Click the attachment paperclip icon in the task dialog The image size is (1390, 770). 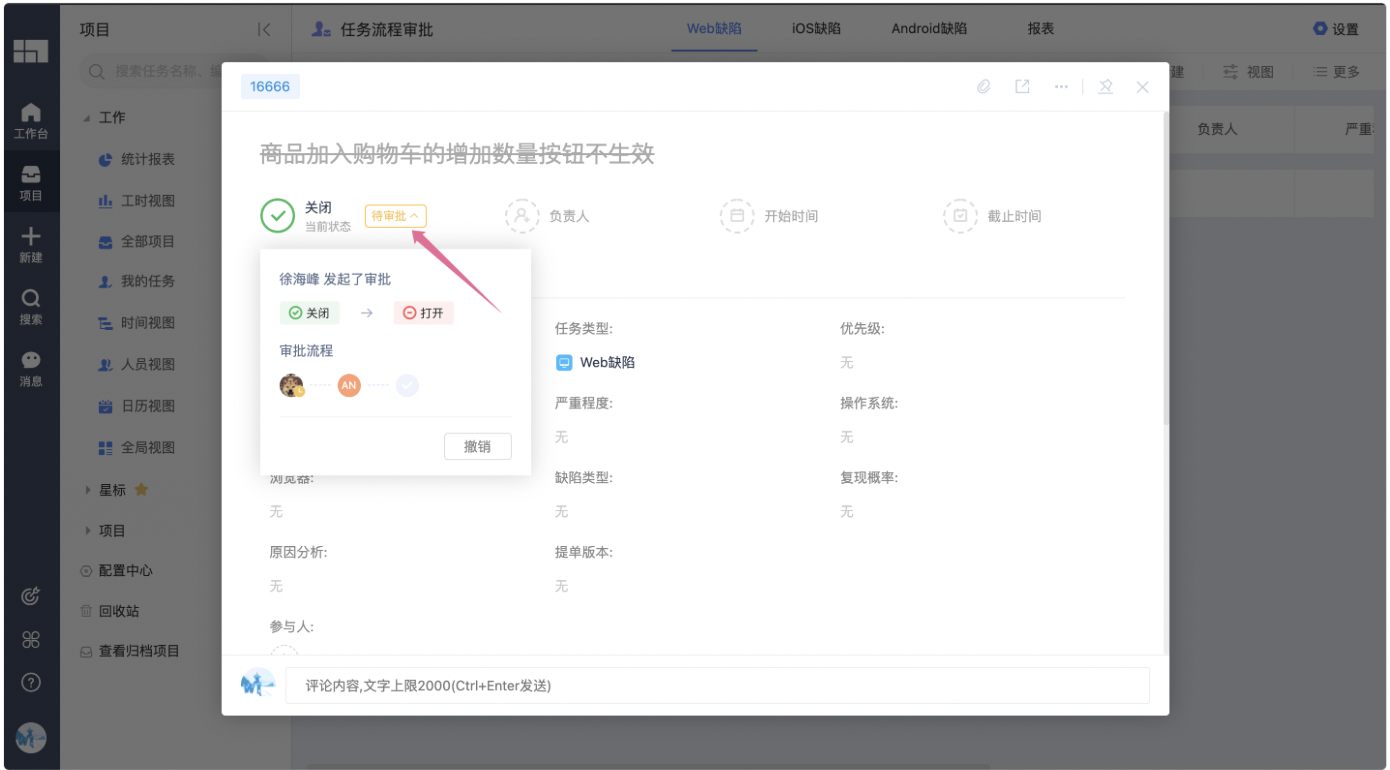984,87
